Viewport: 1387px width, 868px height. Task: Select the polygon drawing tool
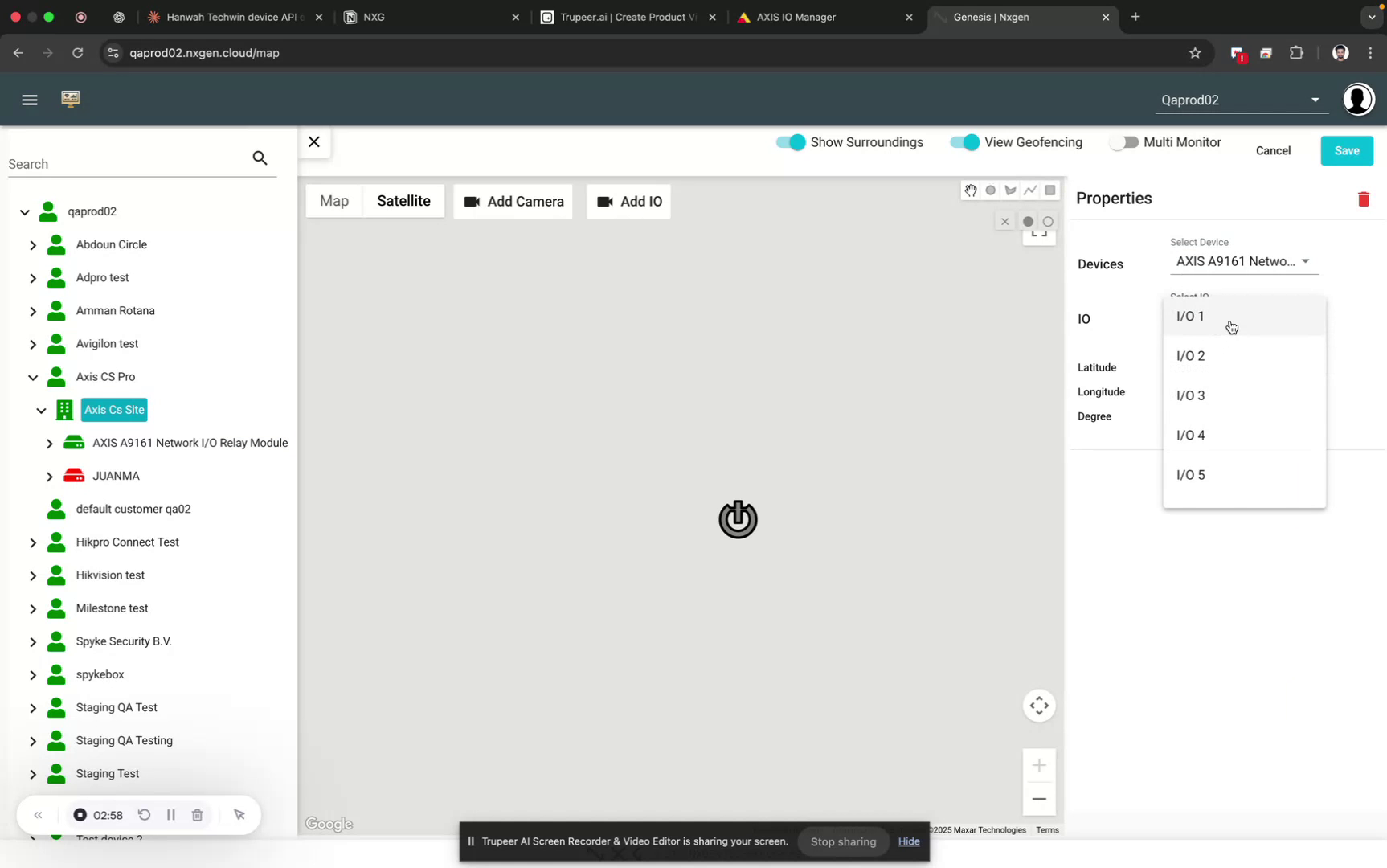pos(1010,190)
